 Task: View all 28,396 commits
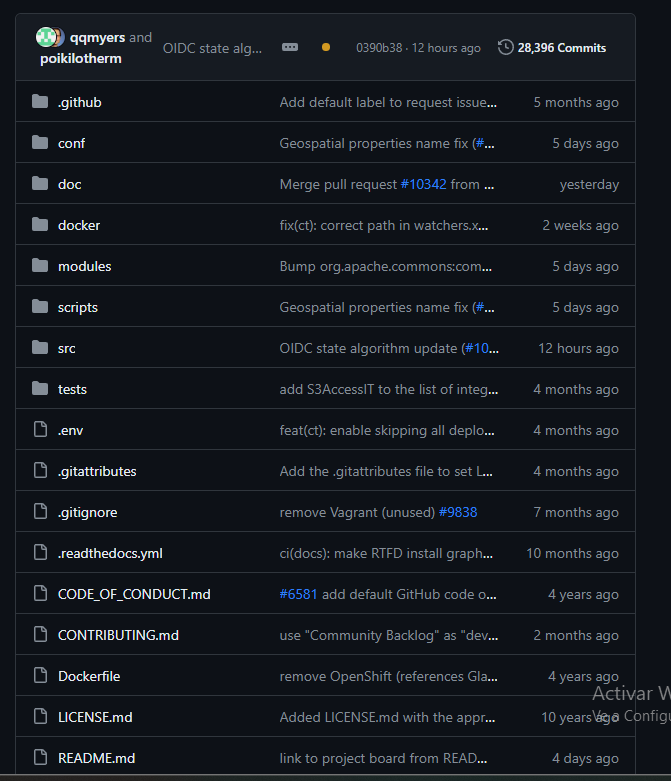pos(561,47)
